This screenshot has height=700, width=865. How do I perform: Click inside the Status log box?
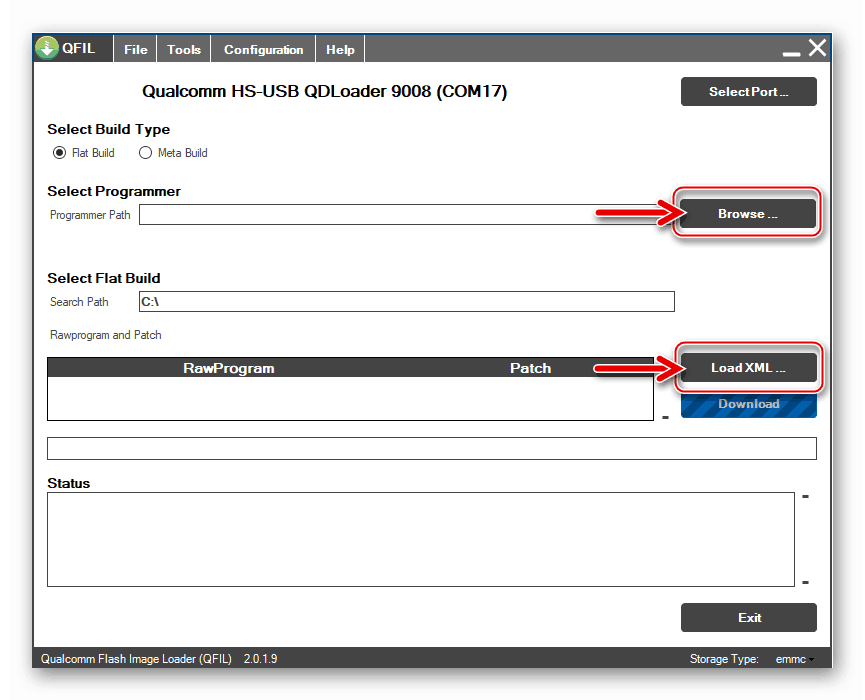coord(420,539)
